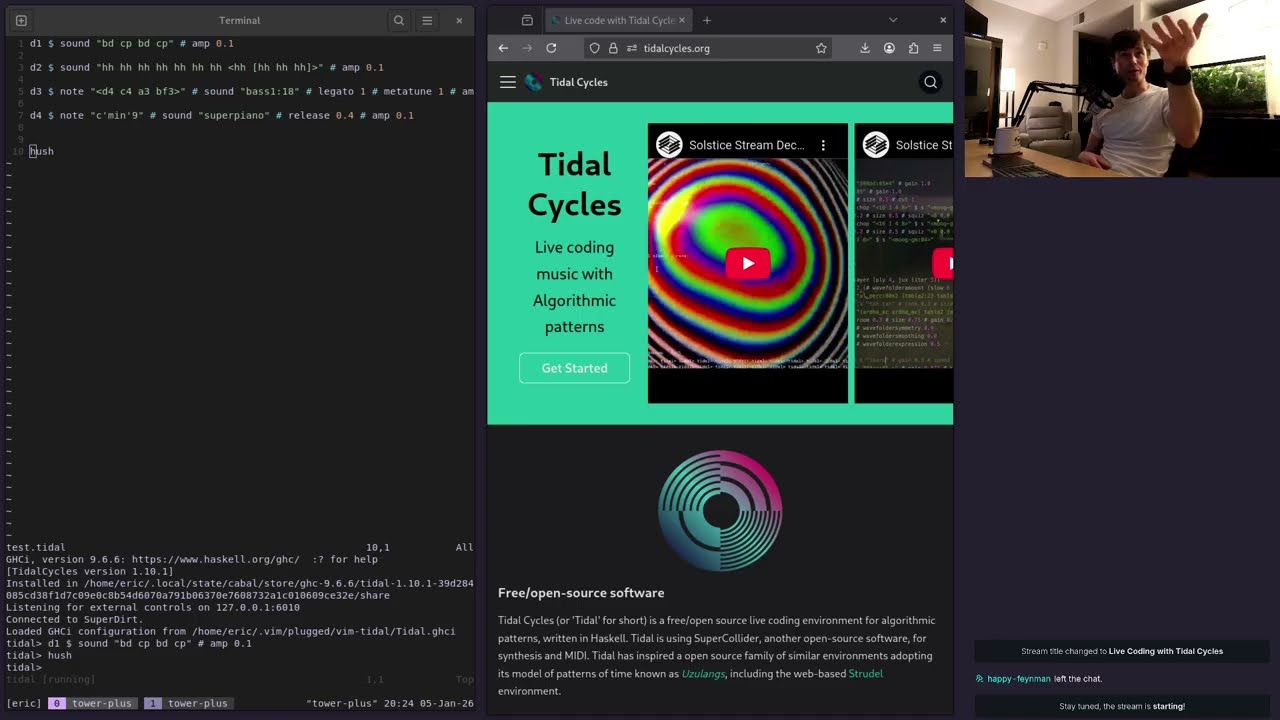
Task: Click the Free/open-source software heading
Action: point(581,593)
